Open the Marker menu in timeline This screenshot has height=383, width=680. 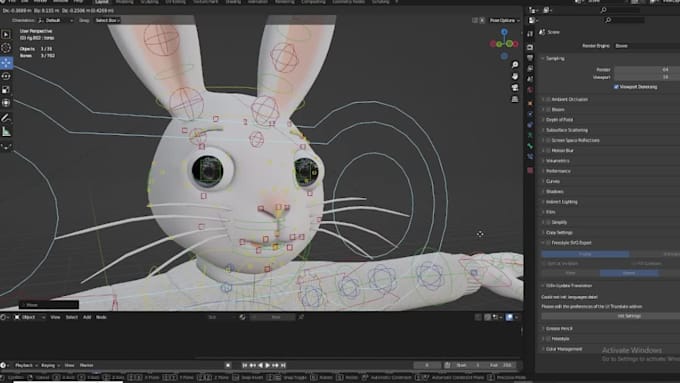[86, 365]
